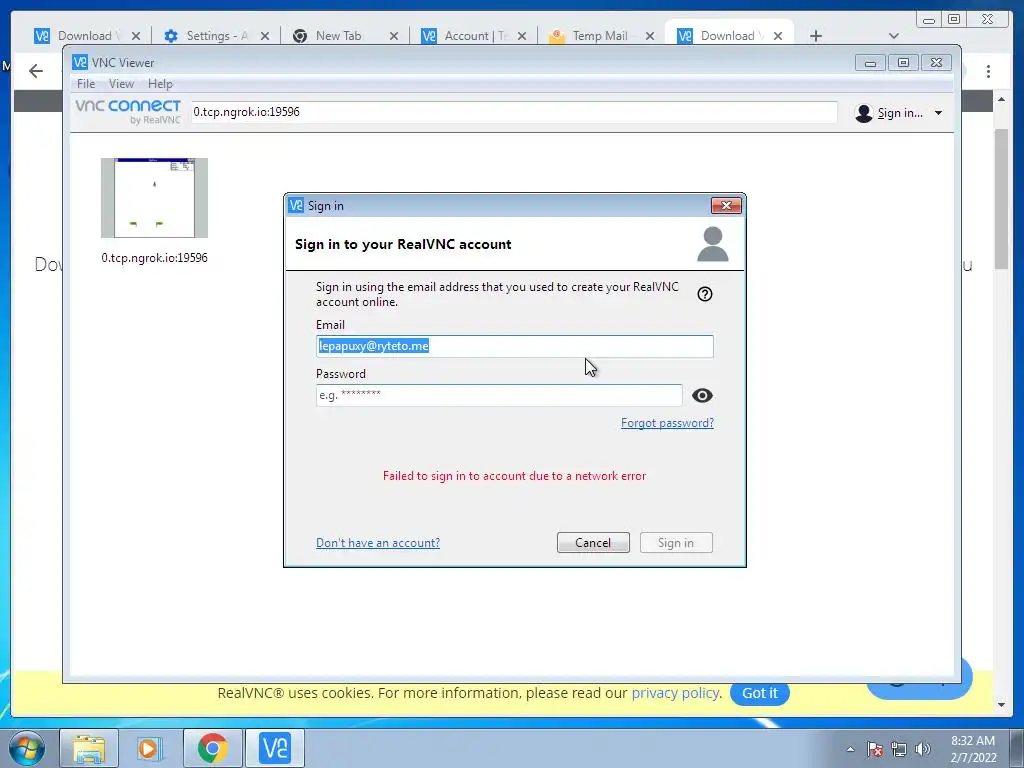Click the privacy policy link
Screen dimensions: 1024x768
[676, 693]
